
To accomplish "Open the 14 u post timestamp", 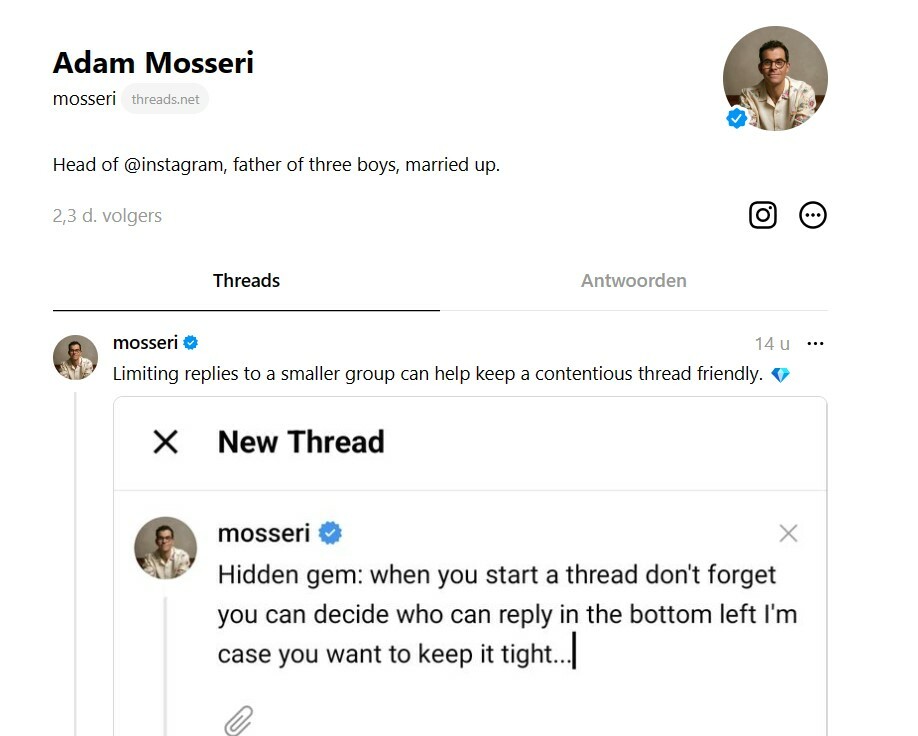I will pos(771,344).
